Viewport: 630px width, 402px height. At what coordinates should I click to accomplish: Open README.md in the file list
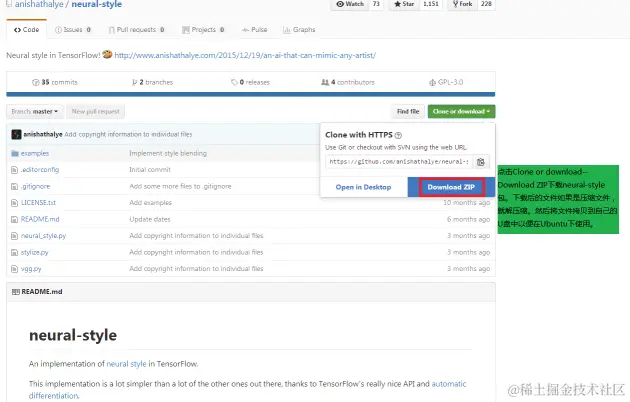click(x=40, y=219)
